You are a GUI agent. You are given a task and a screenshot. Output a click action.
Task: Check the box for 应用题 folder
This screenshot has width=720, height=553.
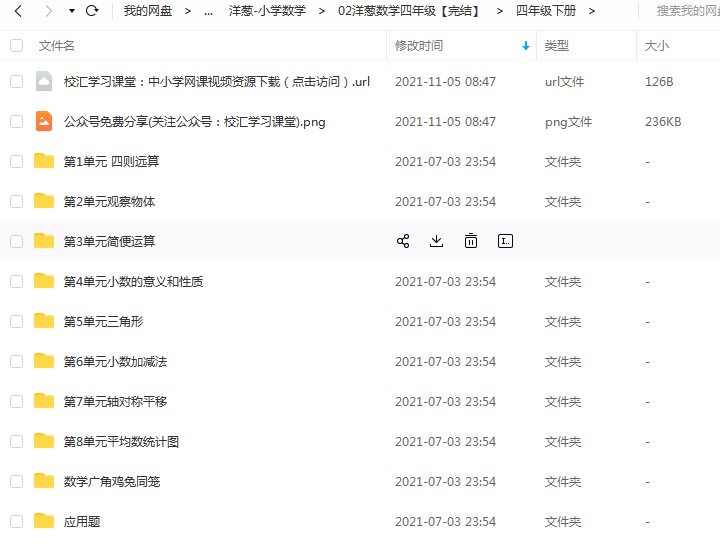click(17, 521)
